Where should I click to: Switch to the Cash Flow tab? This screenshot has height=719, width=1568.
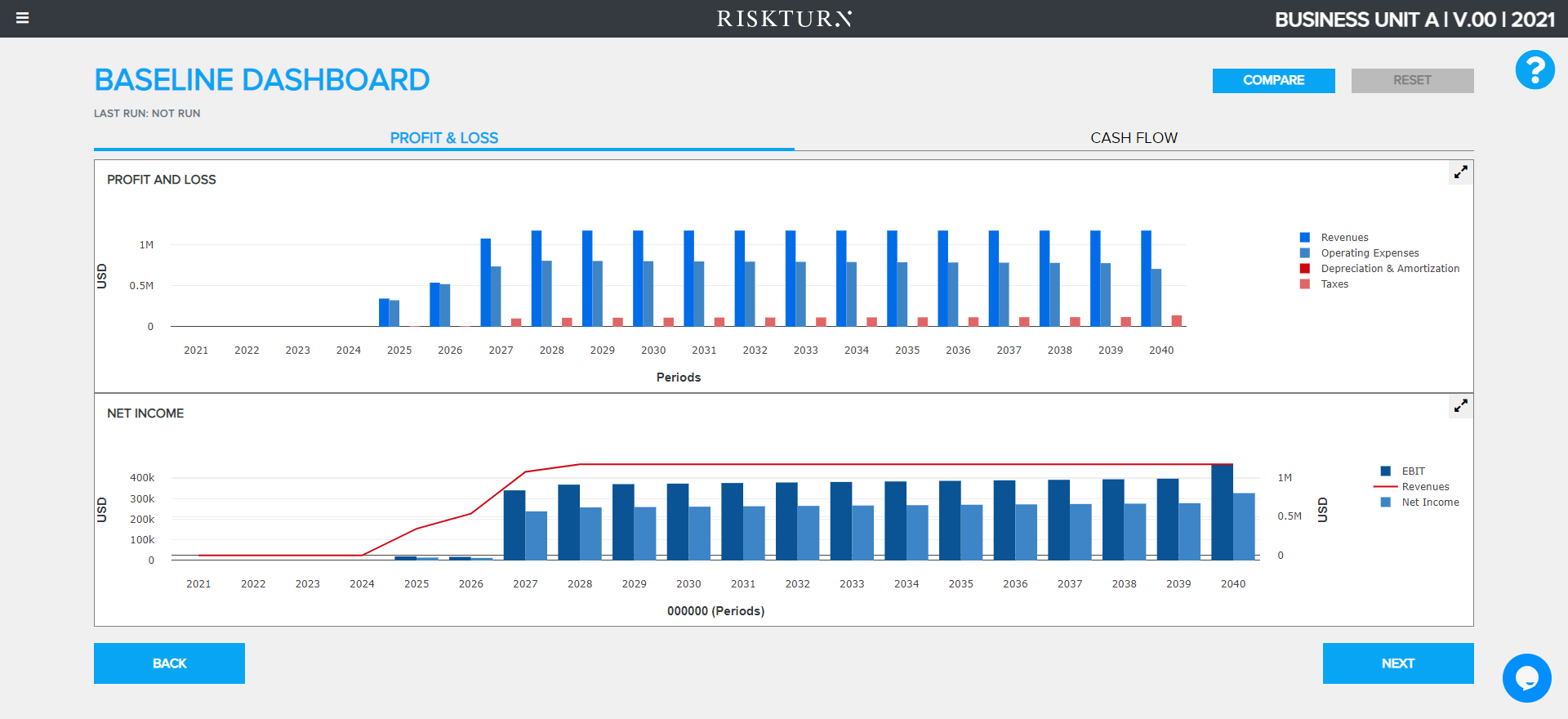pyautogui.click(x=1134, y=137)
